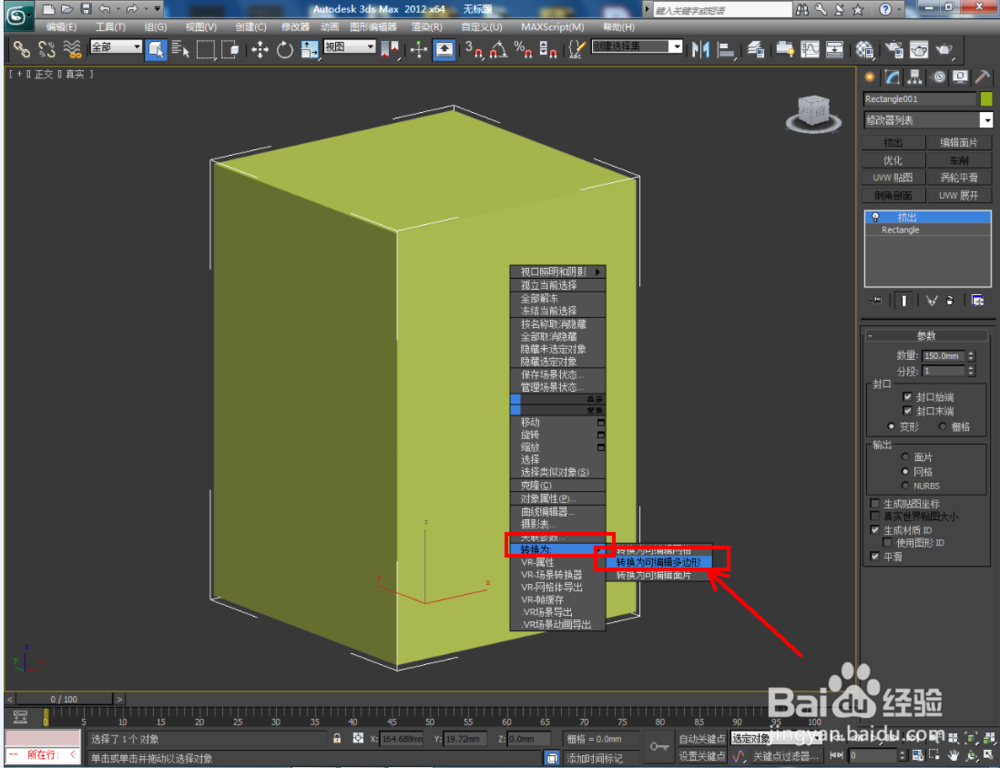Open the 修改器列表 modifier dropdown

tap(985, 119)
